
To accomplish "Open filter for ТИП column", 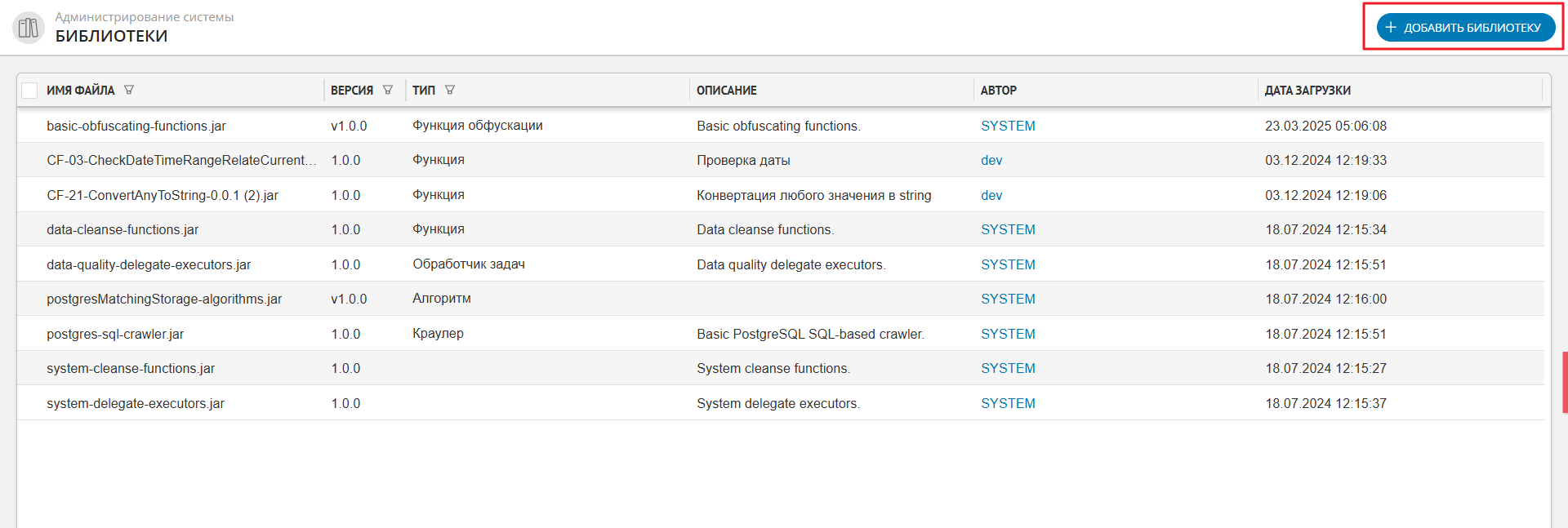I will click(450, 90).
